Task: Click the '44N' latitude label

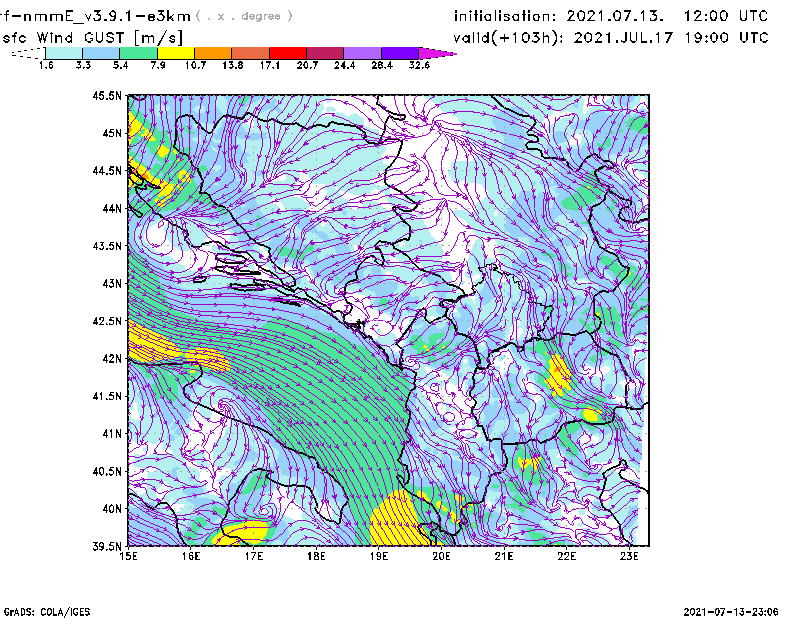Action: [x=112, y=208]
